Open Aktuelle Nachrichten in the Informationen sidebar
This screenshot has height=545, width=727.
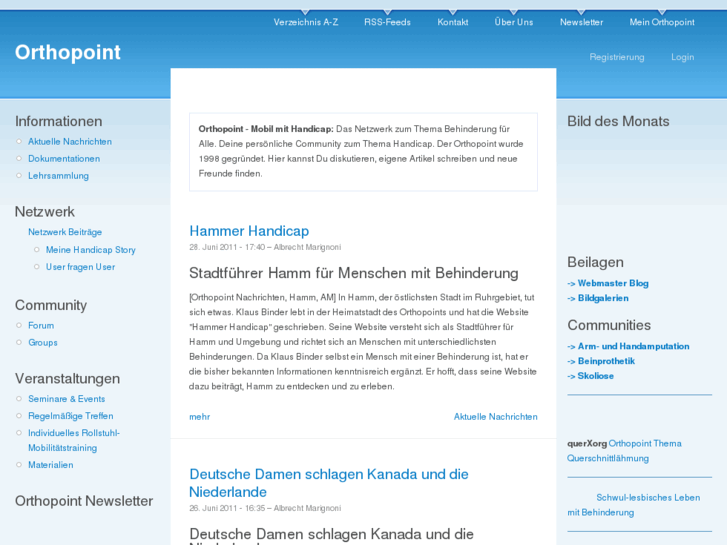[x=70, y=141]
